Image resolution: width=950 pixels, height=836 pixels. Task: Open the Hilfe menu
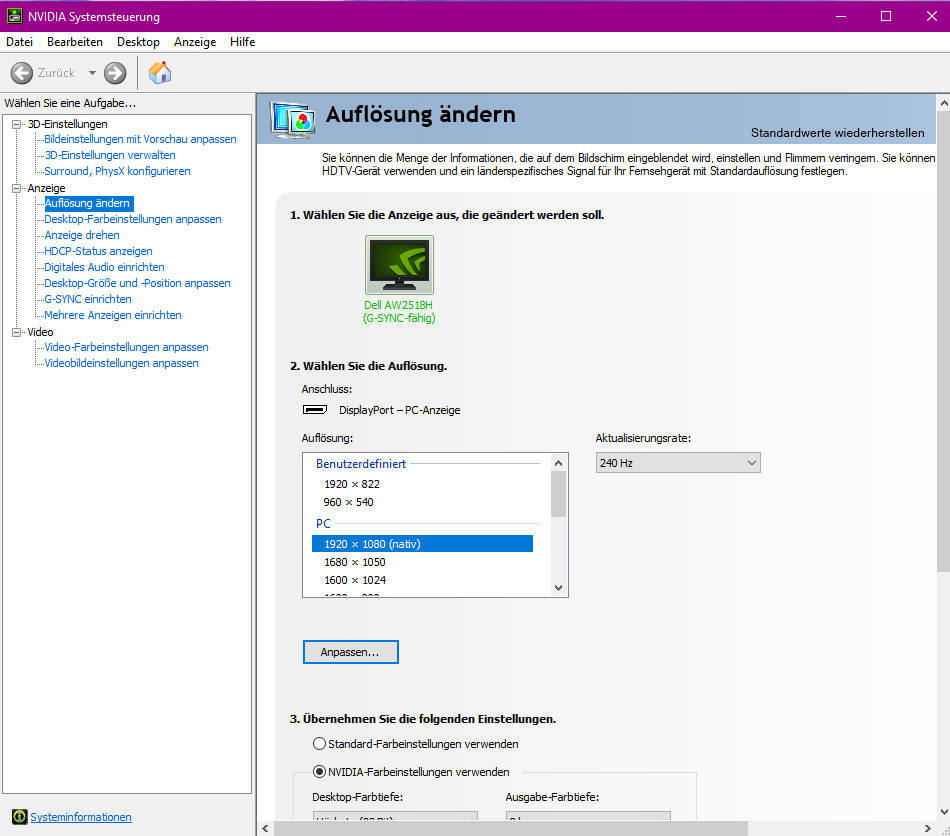242,42
